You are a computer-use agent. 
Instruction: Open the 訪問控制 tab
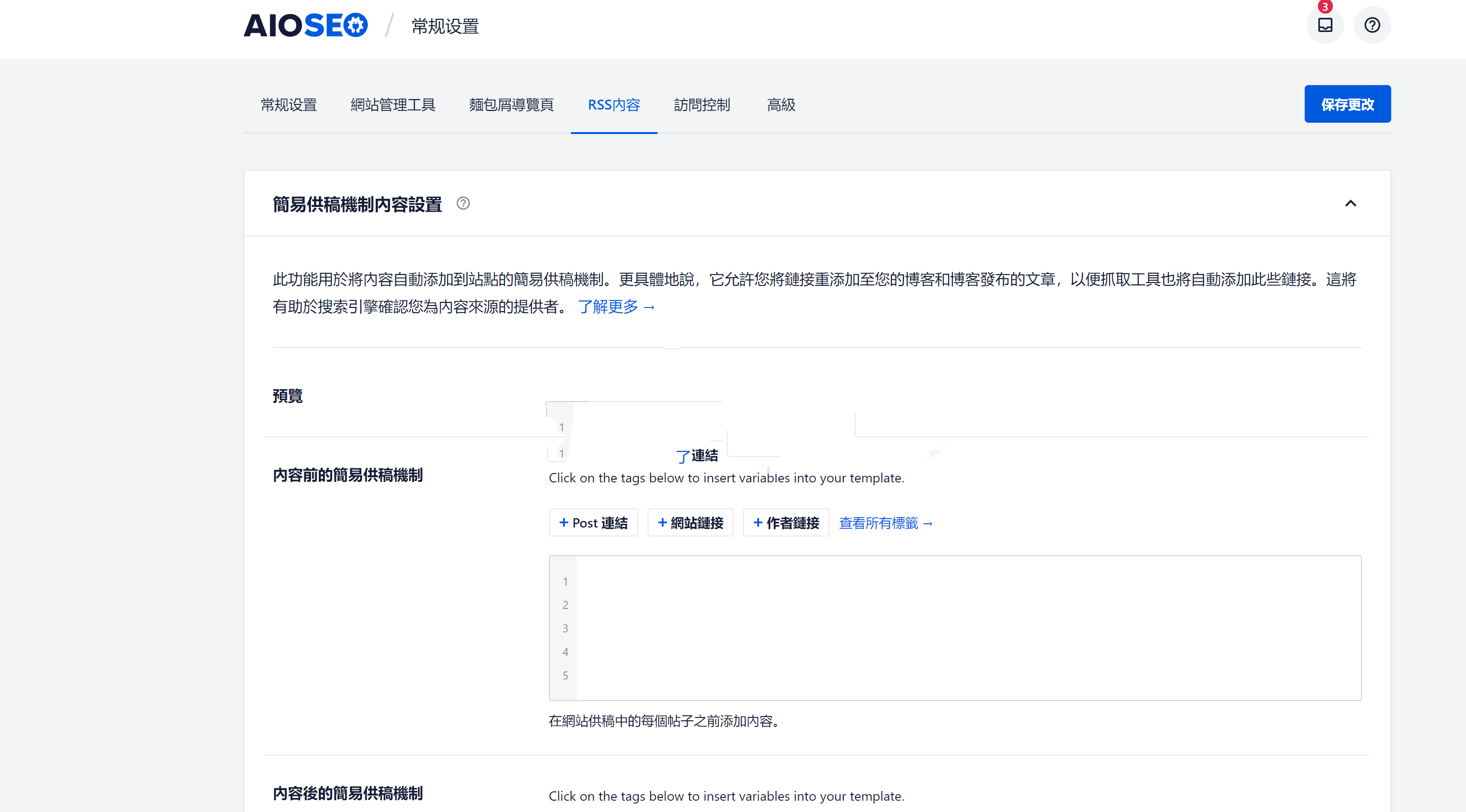point(702,105)
